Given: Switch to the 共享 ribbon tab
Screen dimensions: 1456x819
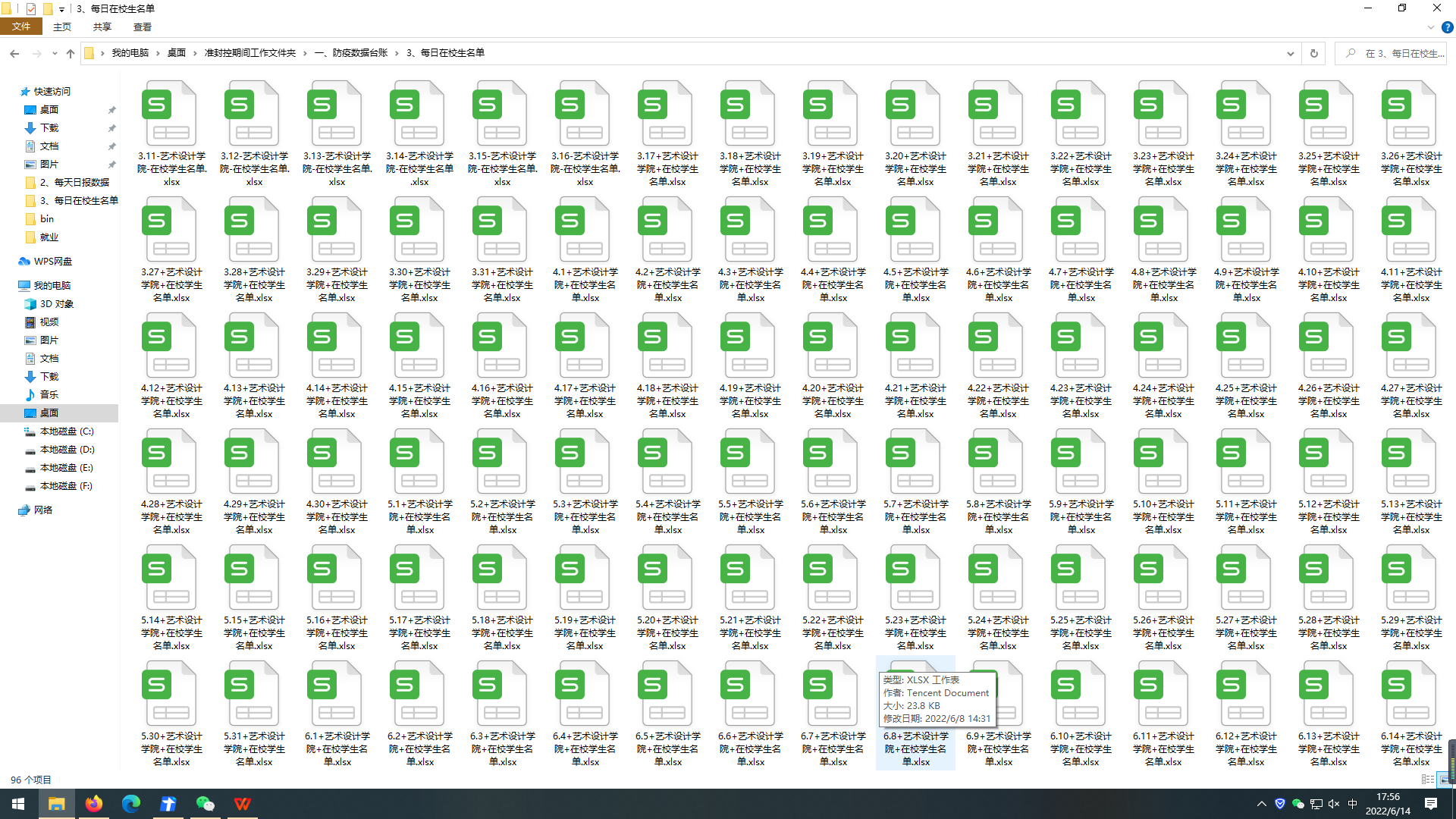Looking at the screenshot, I should pyautogui.click(x=102, y=27).
